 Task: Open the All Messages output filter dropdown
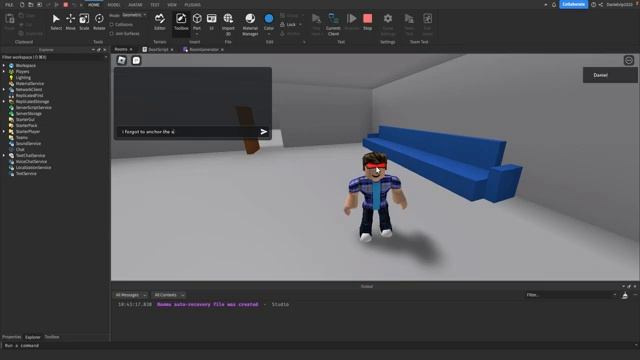tap(130, 295)
